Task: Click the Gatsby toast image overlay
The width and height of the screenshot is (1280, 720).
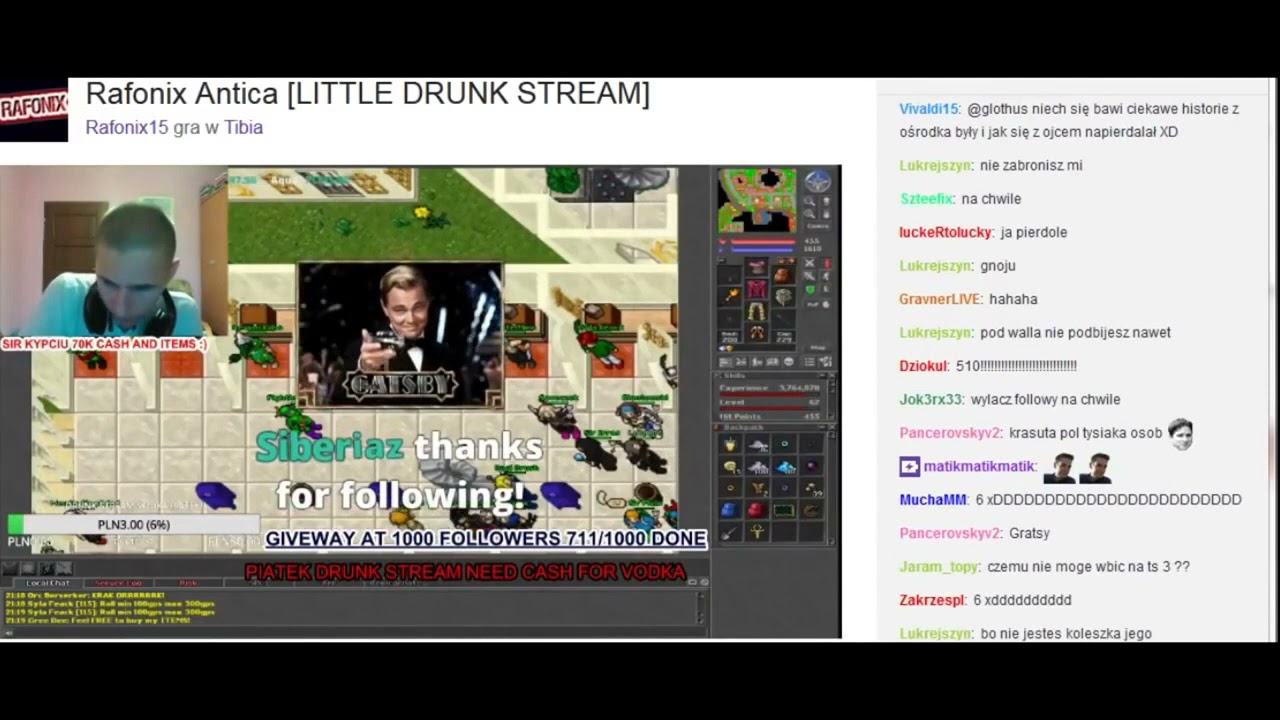Action: [x=401, y=335]
